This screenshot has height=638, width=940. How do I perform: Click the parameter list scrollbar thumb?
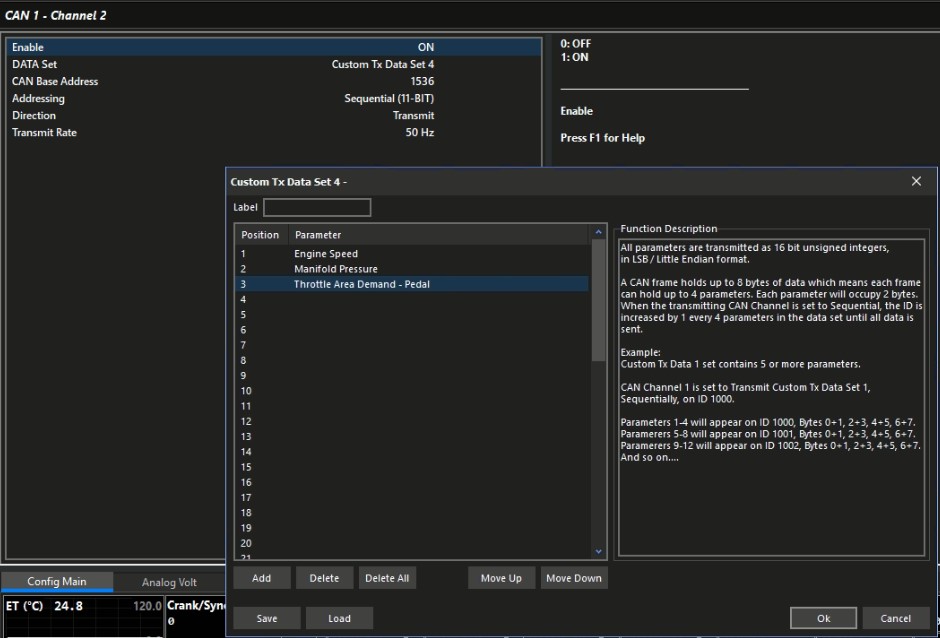pos(598,300)
